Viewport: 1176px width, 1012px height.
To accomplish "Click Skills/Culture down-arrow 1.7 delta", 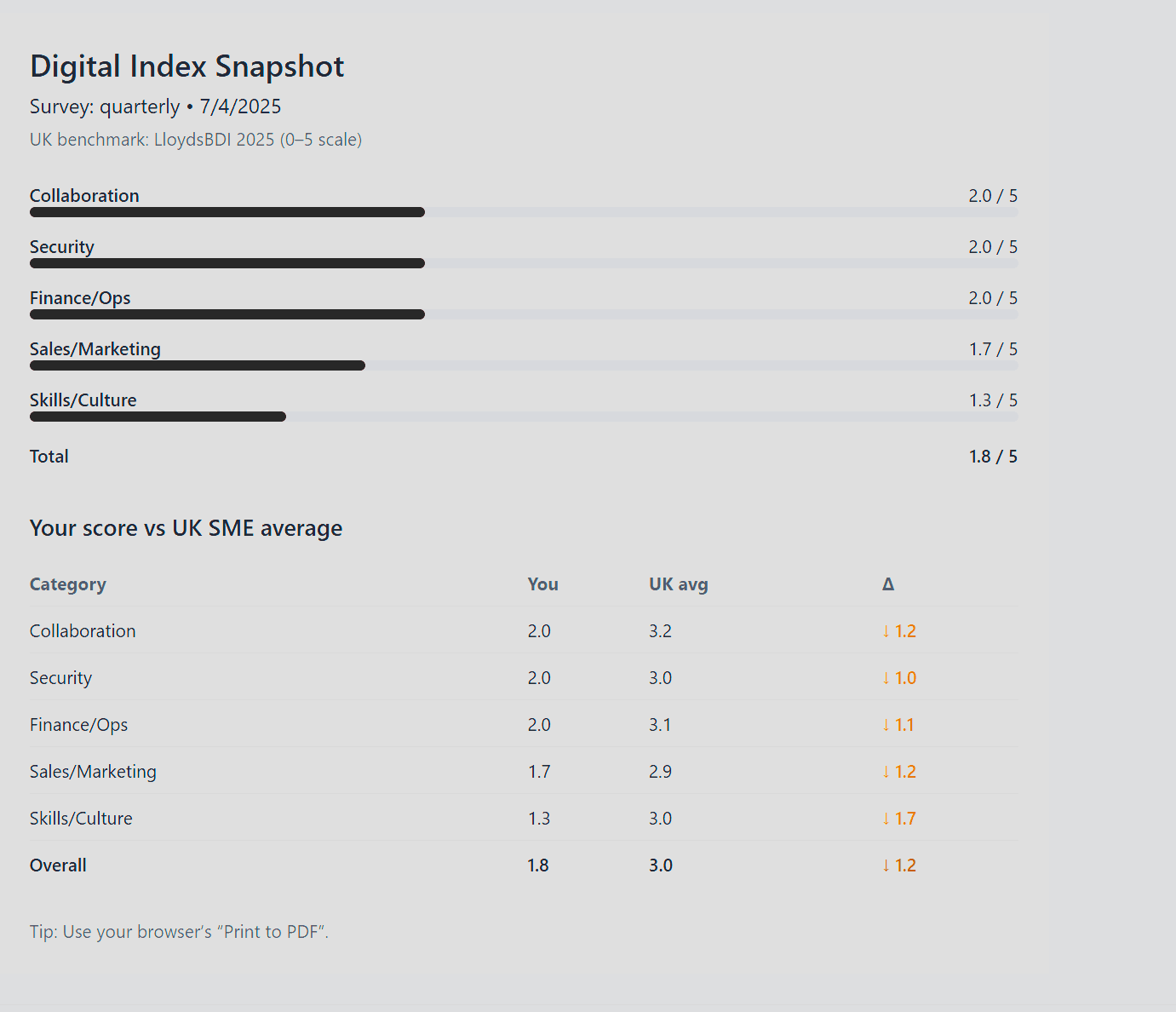I will [898, 819].
